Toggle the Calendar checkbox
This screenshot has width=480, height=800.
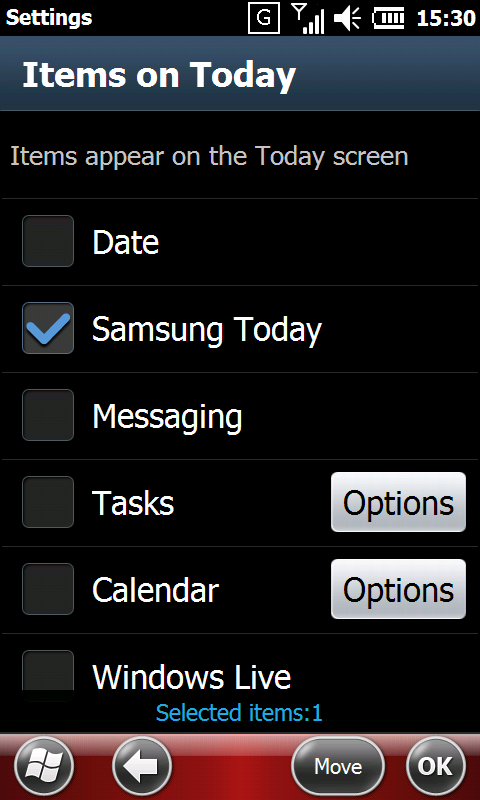48,589
